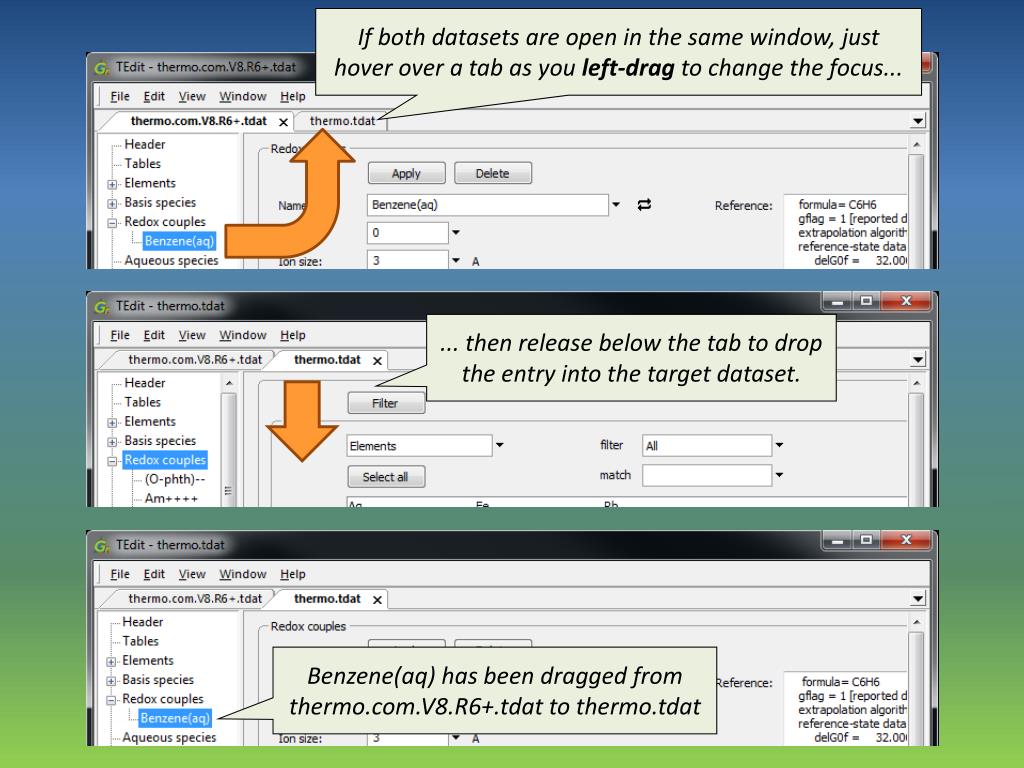
Task: Collapse Redox couples node in middle window tree
Action: point(112,461)
